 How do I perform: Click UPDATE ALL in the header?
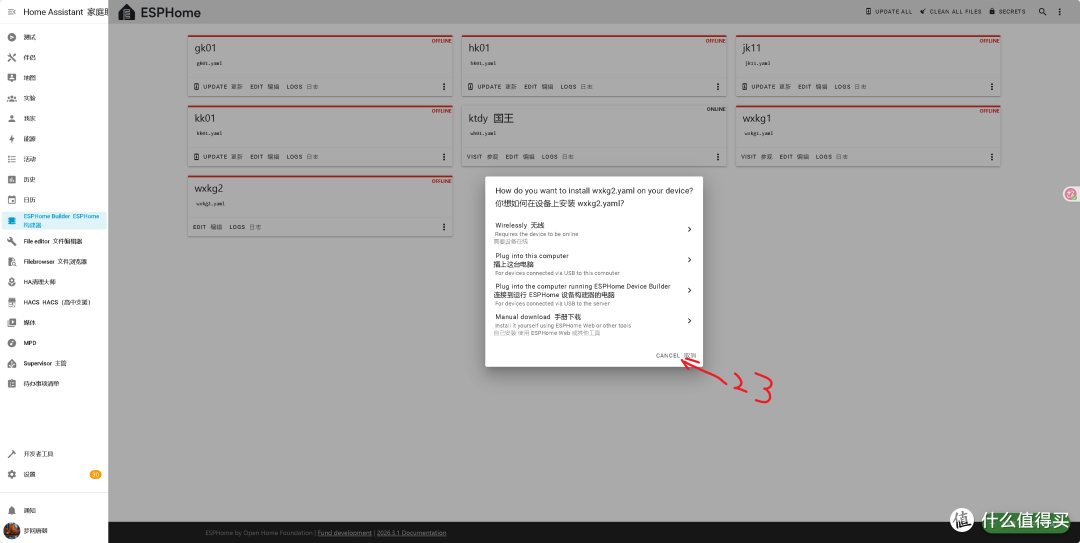point(889,12)
